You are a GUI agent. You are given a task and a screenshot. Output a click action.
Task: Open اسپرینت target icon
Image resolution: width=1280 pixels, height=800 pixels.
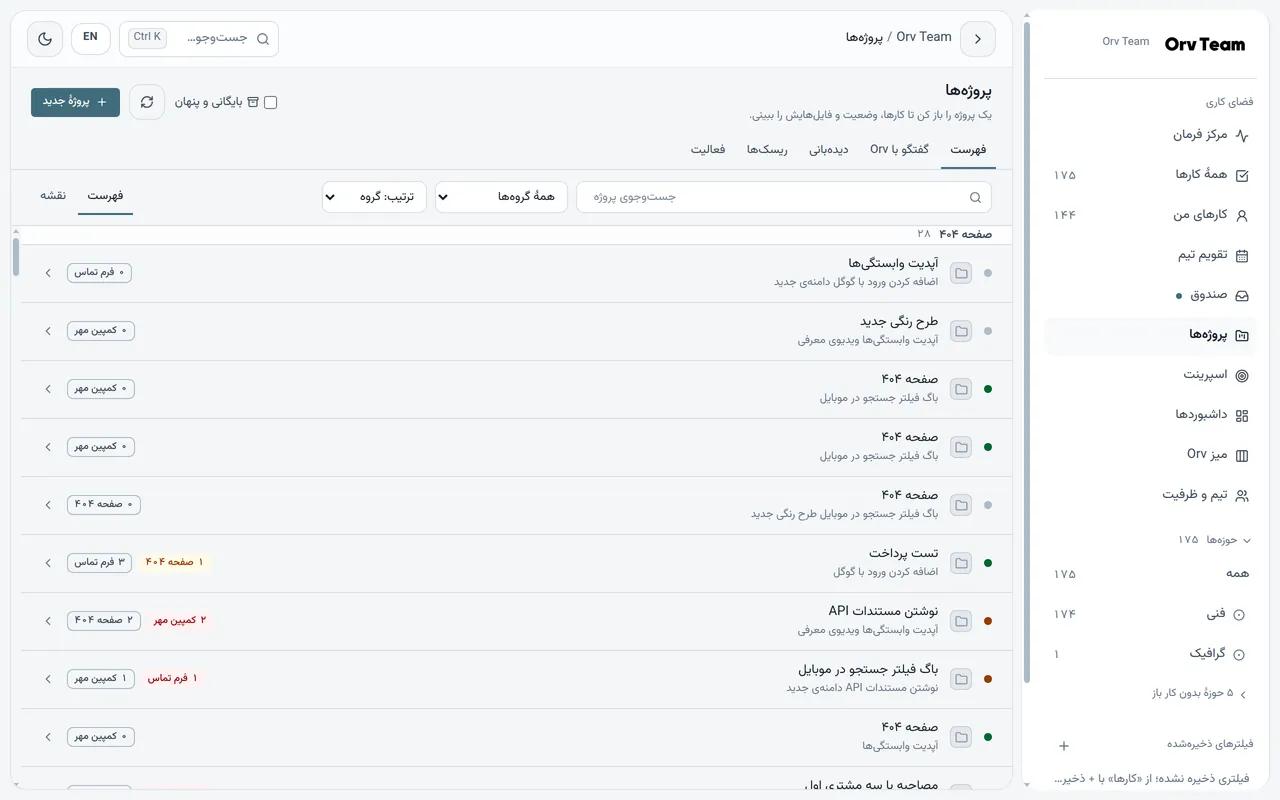(x=1242, y=375)
